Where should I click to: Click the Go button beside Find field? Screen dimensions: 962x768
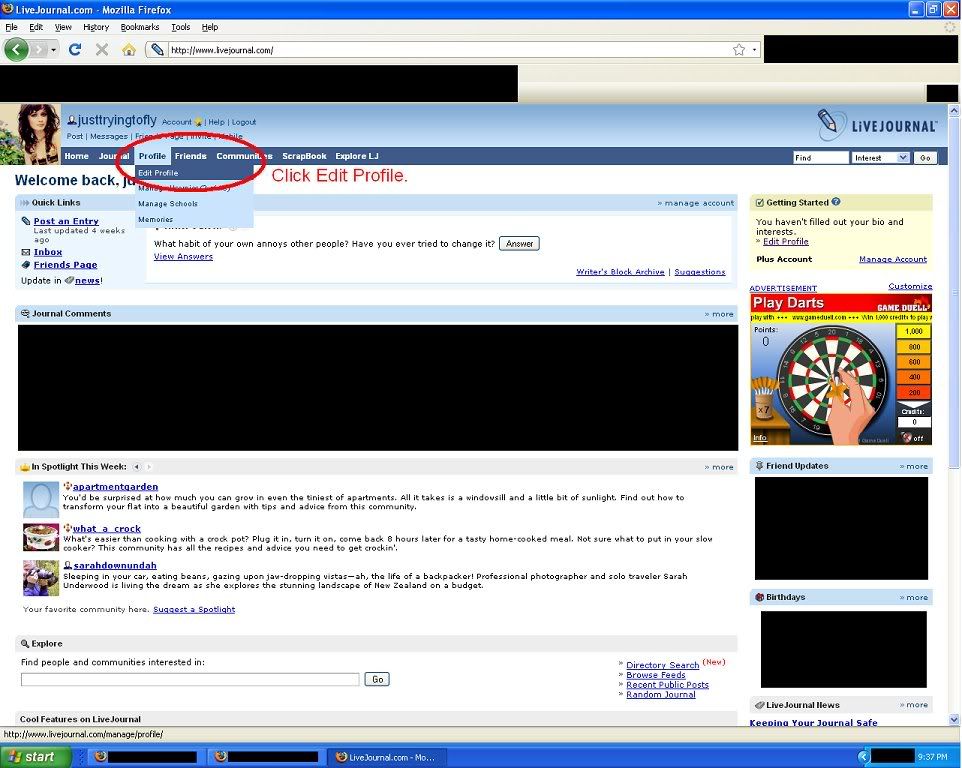coord(925,158)
